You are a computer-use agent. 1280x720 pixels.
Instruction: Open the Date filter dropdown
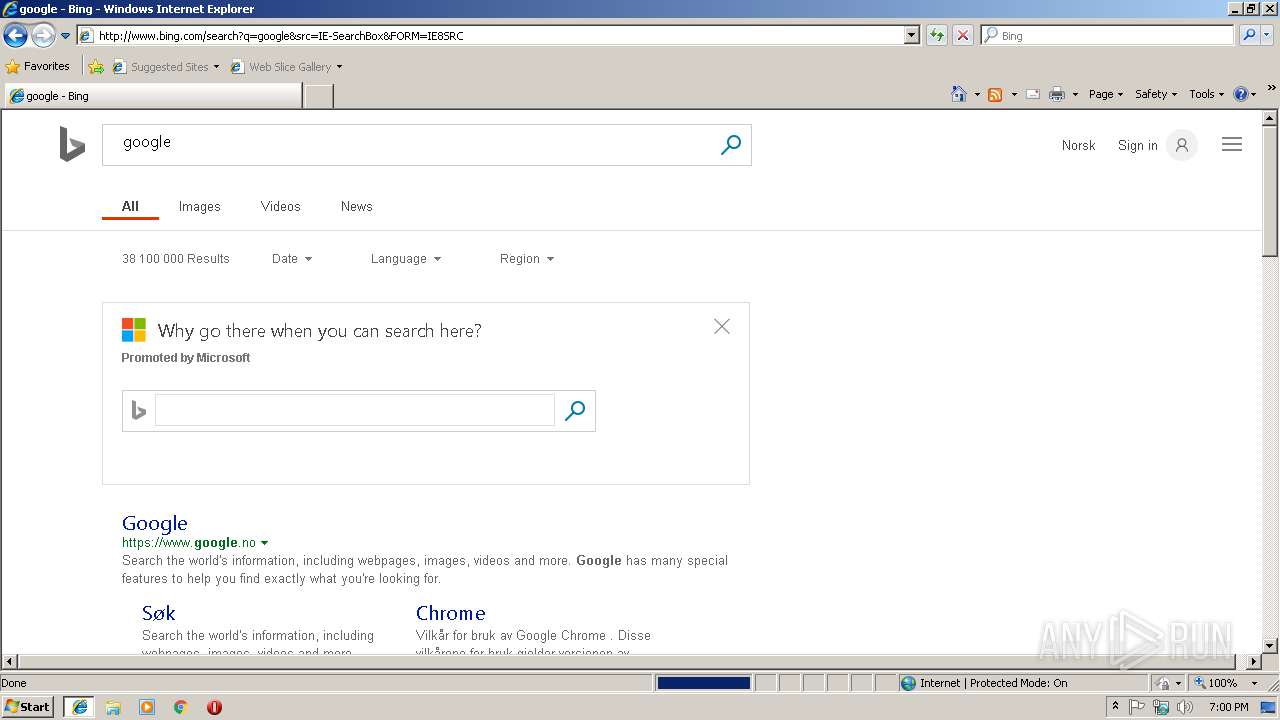pos(292,258)
